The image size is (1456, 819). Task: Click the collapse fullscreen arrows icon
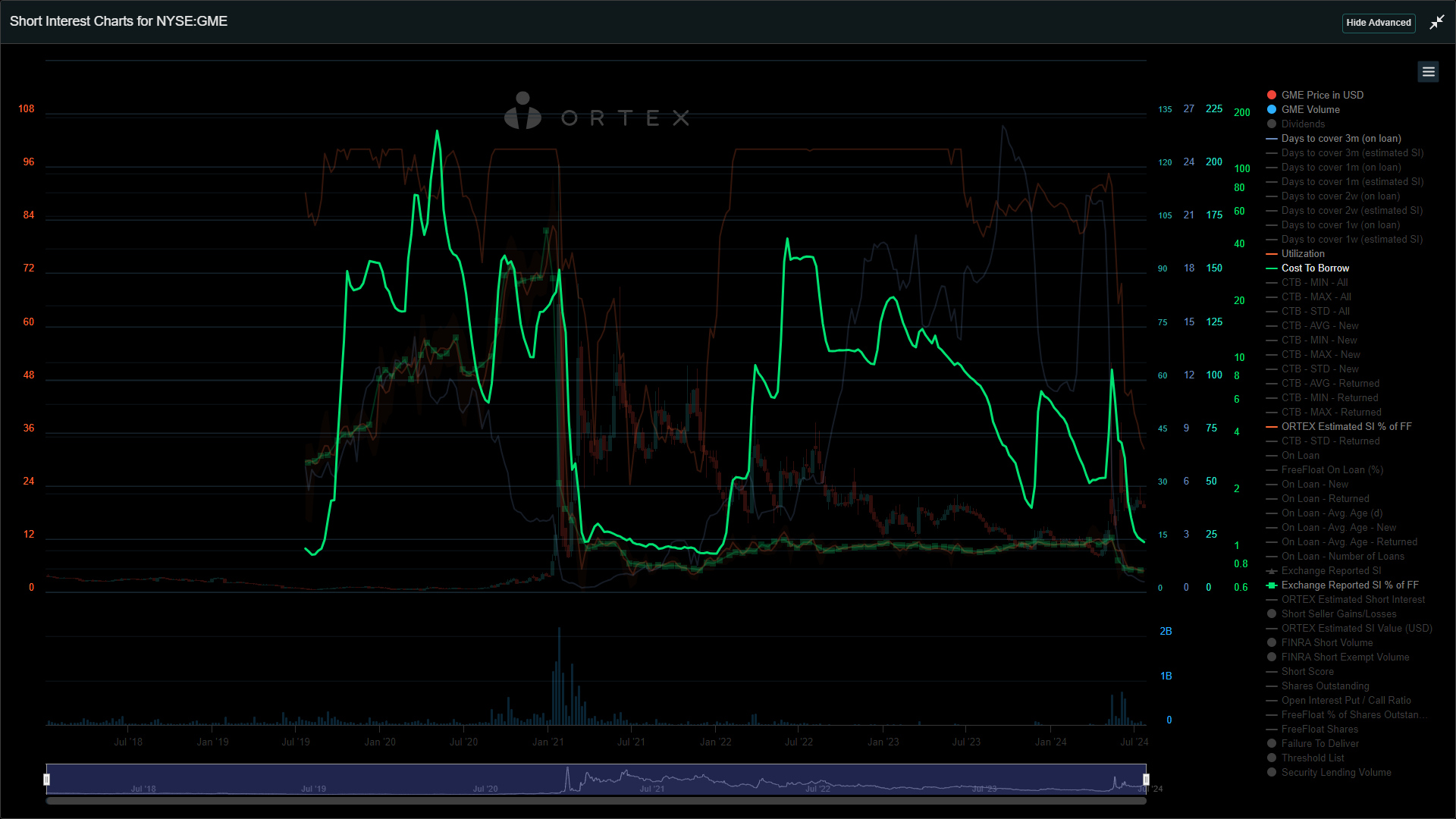pos(1436,23)
